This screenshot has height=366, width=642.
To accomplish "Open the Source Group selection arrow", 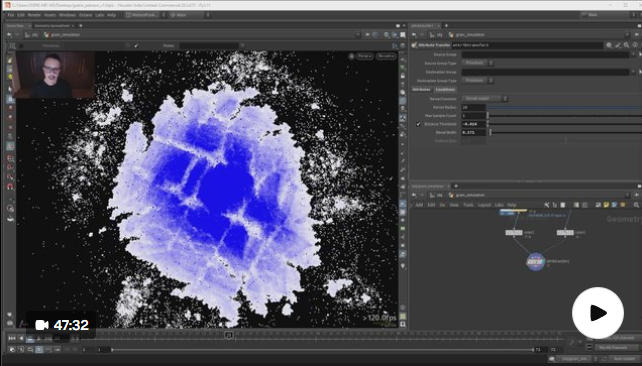I will tap(640, 54).
